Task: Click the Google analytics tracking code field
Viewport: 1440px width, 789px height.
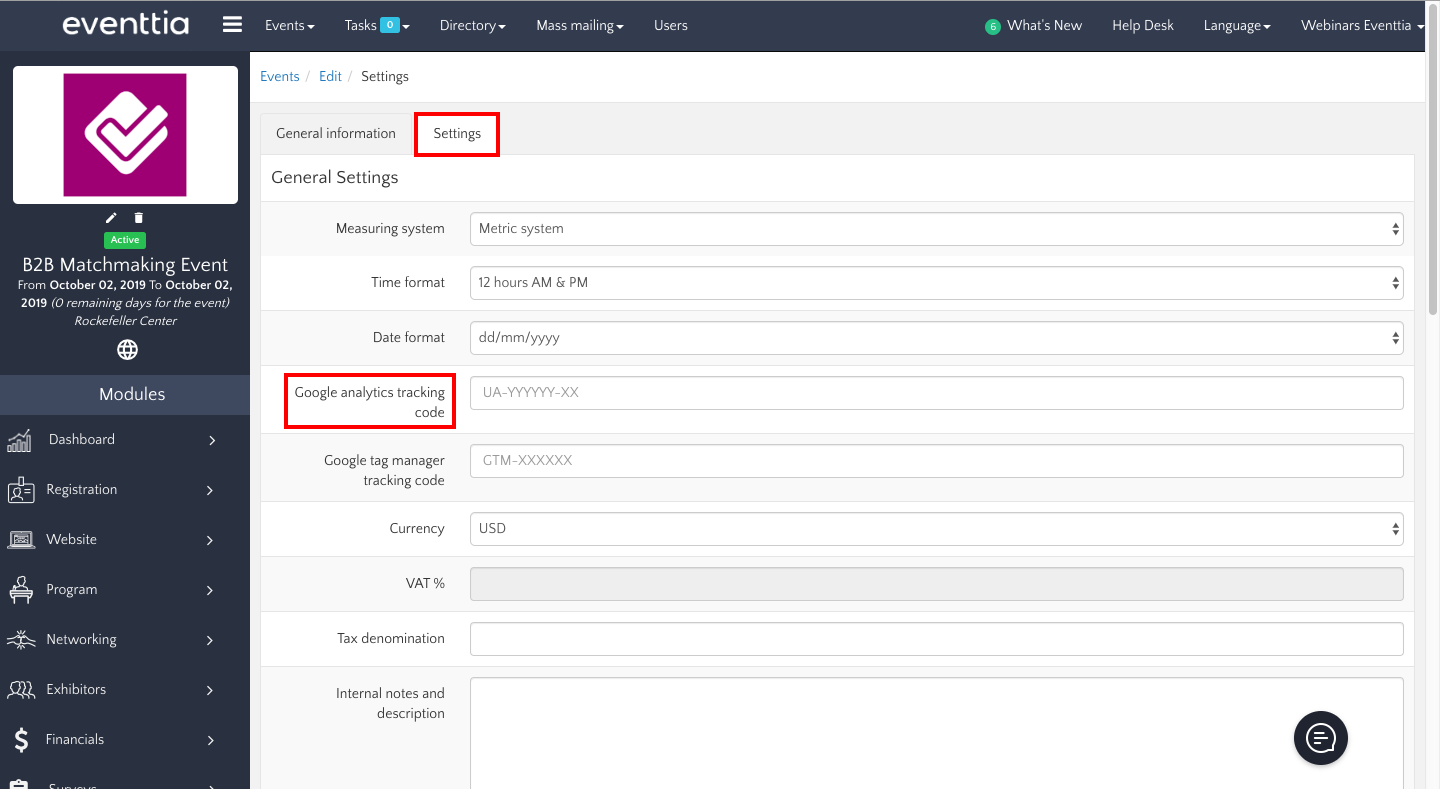Action: (935, 393)
